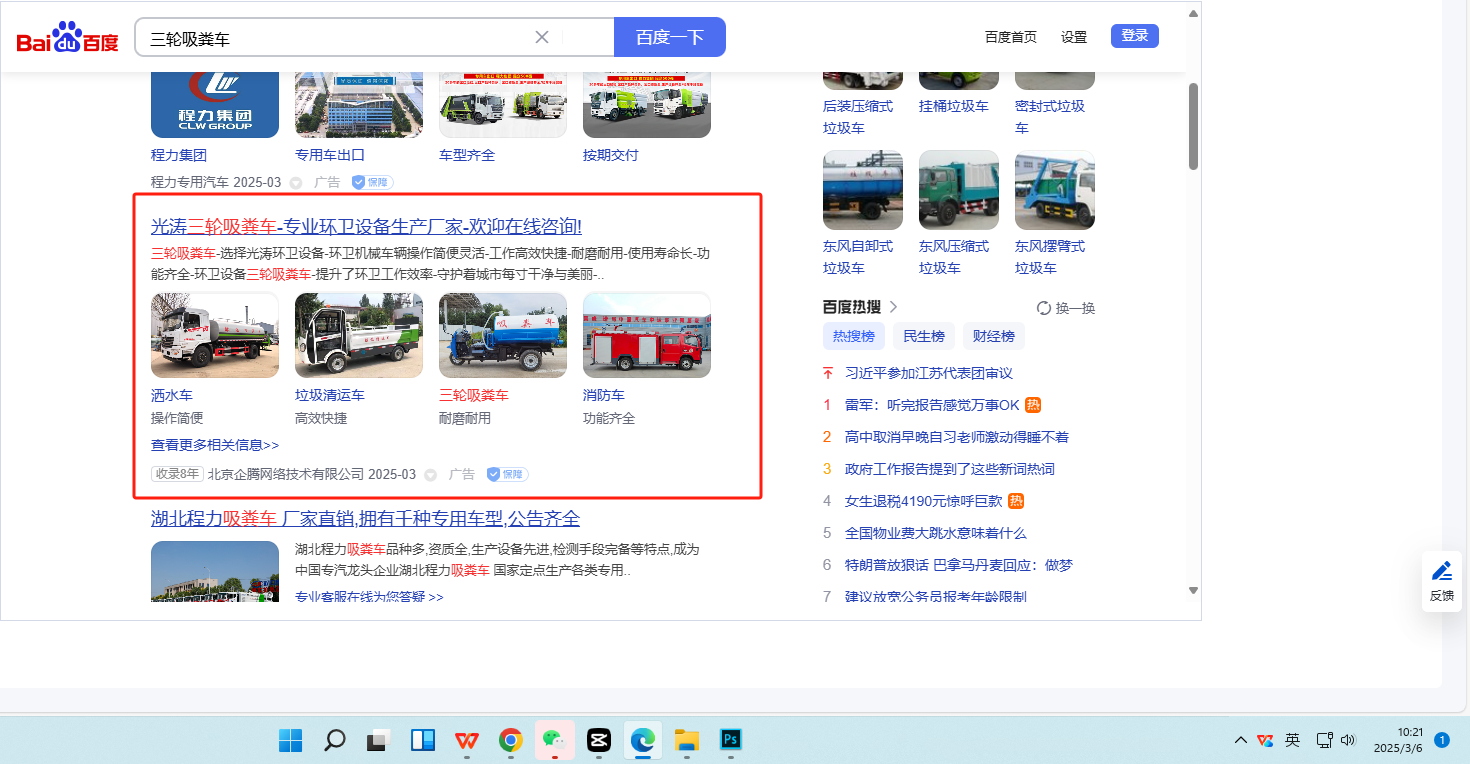
Task: Open the WPS cloud tray icon
Action: (1265, 740)
